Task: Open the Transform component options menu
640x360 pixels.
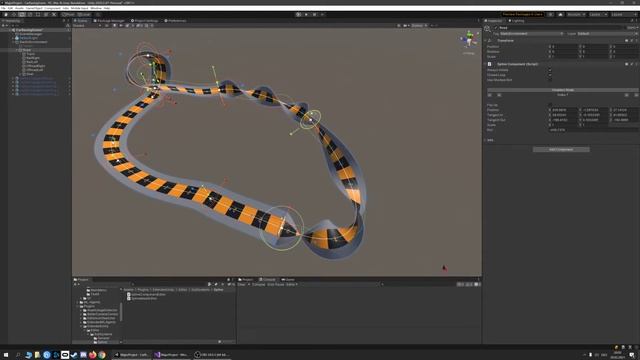Action: click(636, 41)
